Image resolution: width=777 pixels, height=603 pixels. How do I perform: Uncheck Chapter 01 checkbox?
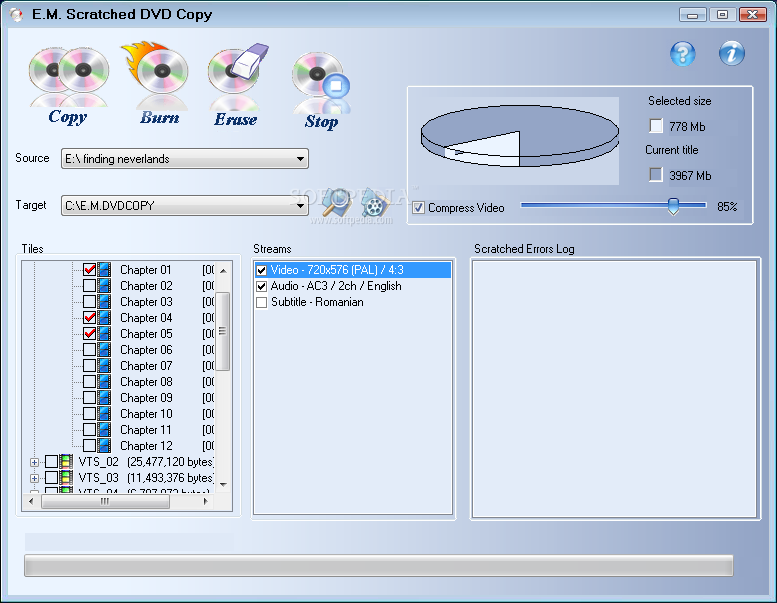tap(90, 270)
